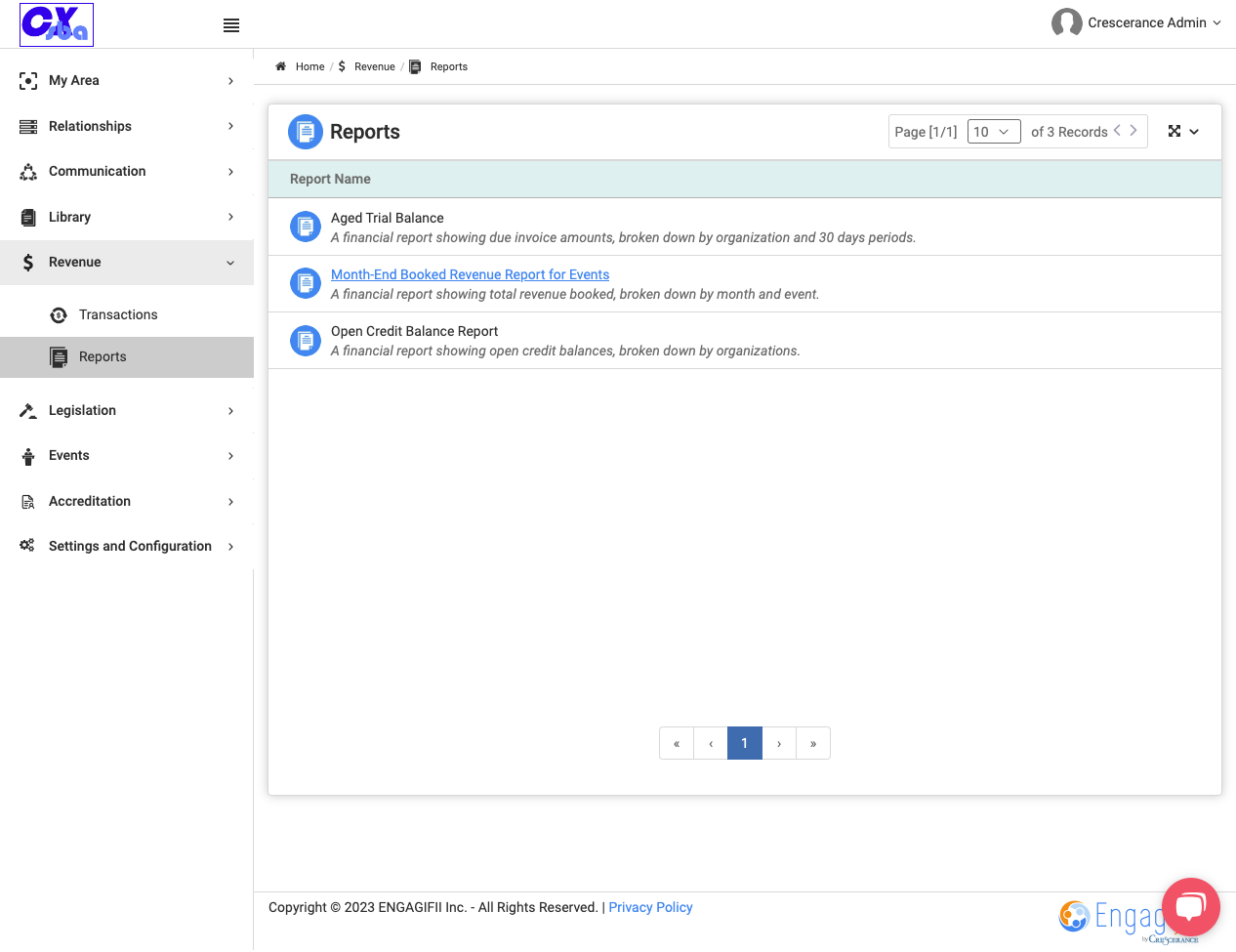Click the Communication sidebar icon
Image resolution: width=1236 pixels, height=952 pixels.
pyautogui.click(x=28, y=172)
